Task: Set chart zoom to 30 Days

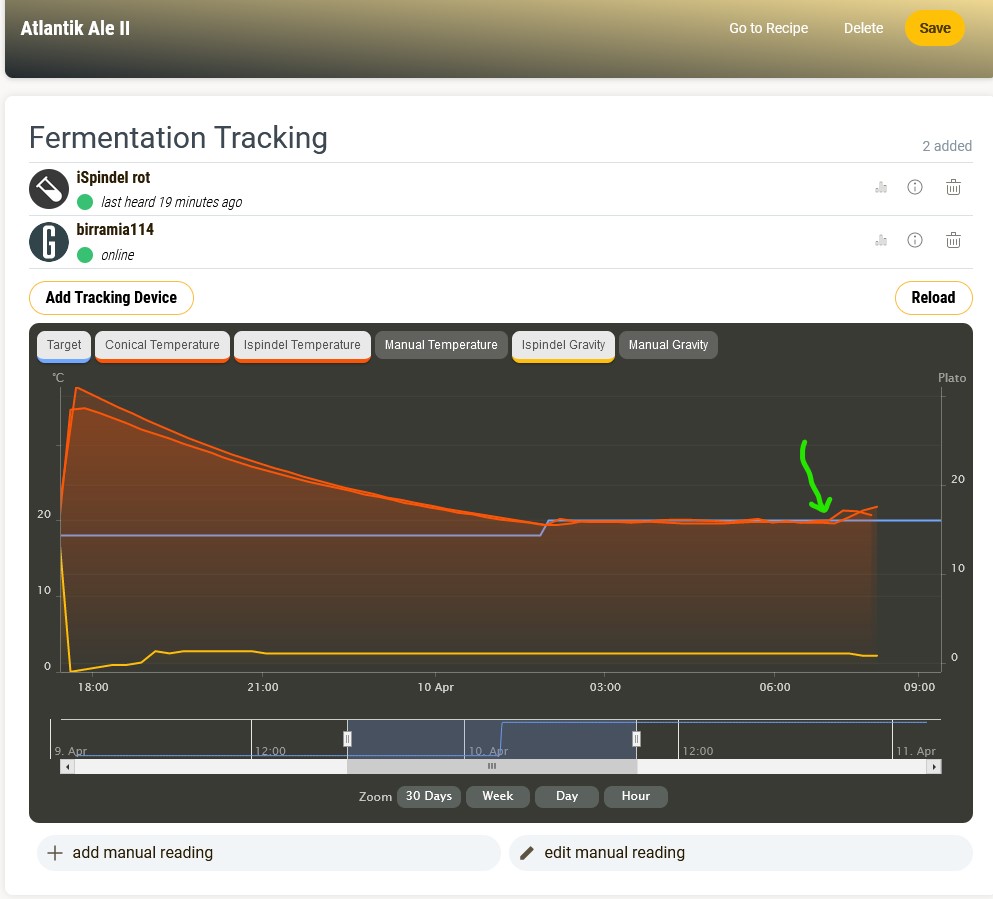Action: point(428,796)
